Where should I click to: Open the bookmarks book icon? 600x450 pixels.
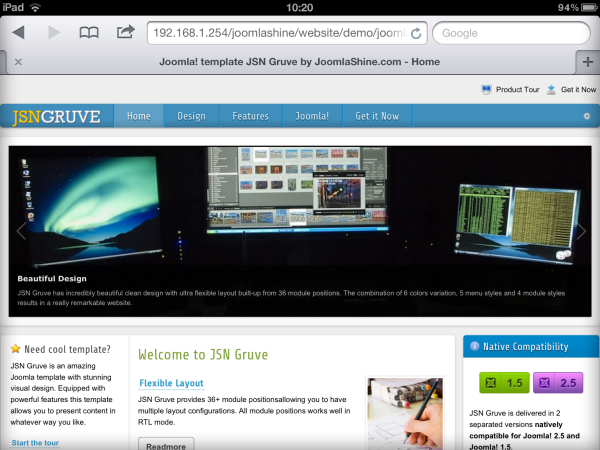[x=89, y=33]
